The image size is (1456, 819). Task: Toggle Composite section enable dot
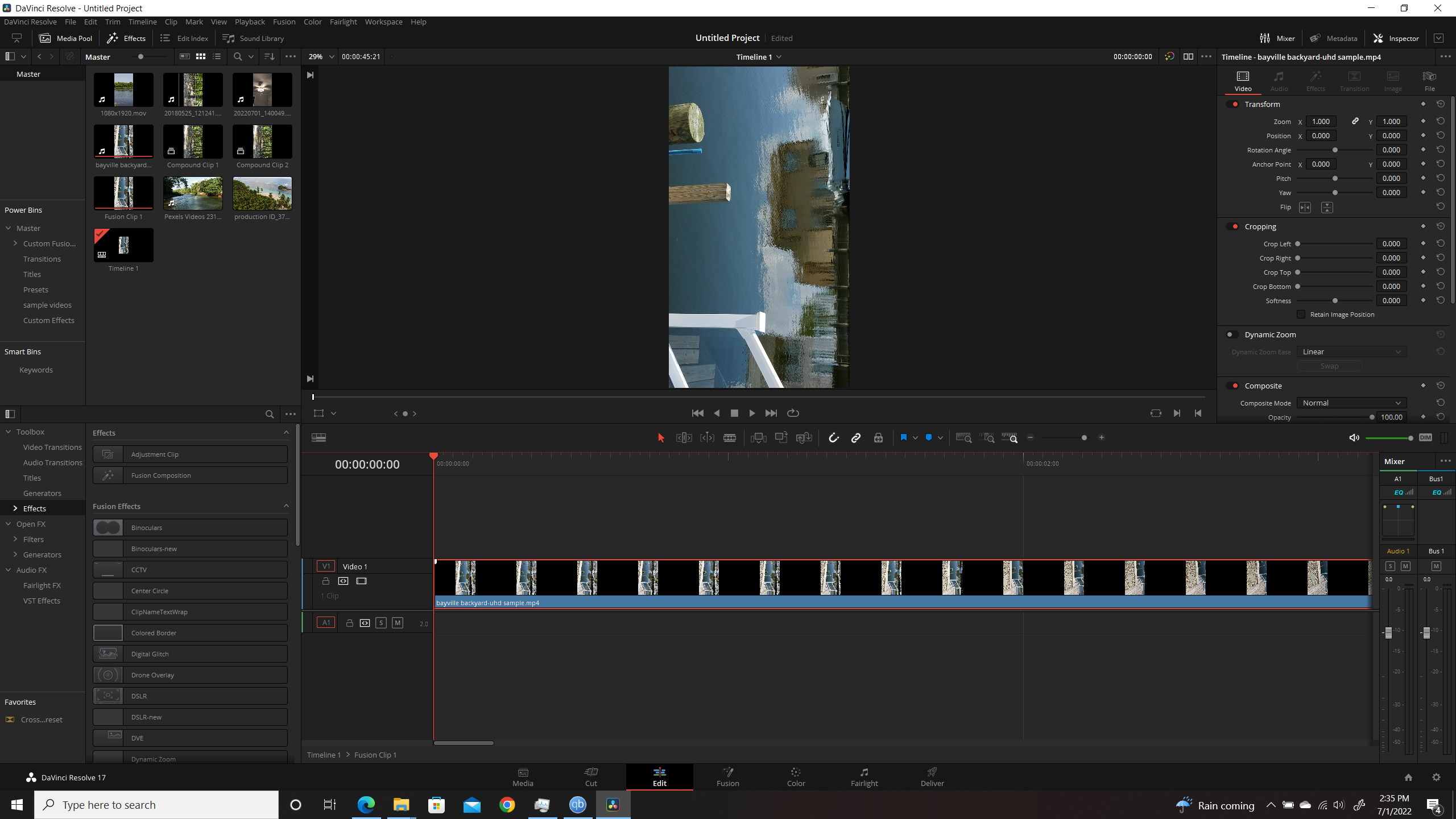1232,386
